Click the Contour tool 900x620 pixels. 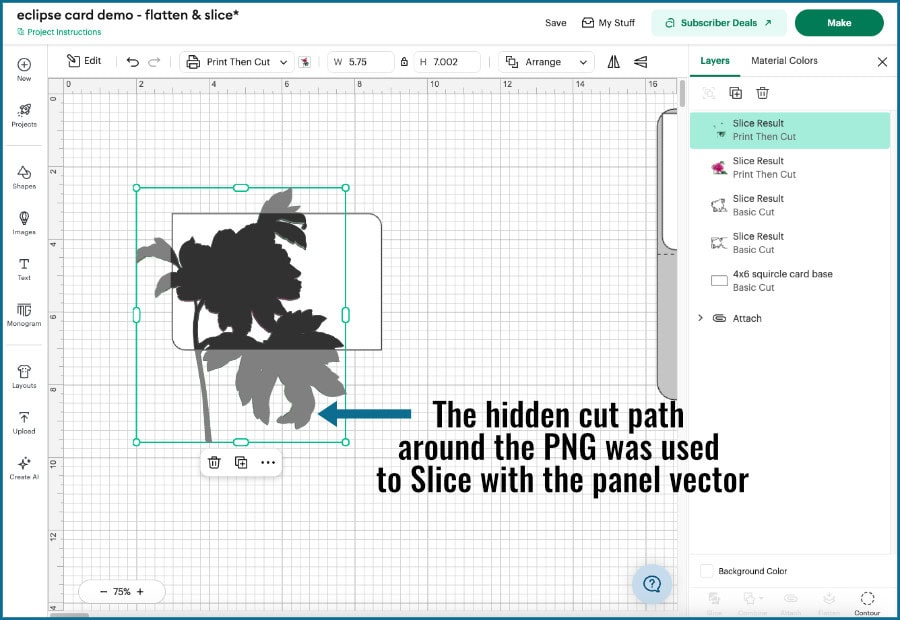pyautogui.click(x=867, y=603)
